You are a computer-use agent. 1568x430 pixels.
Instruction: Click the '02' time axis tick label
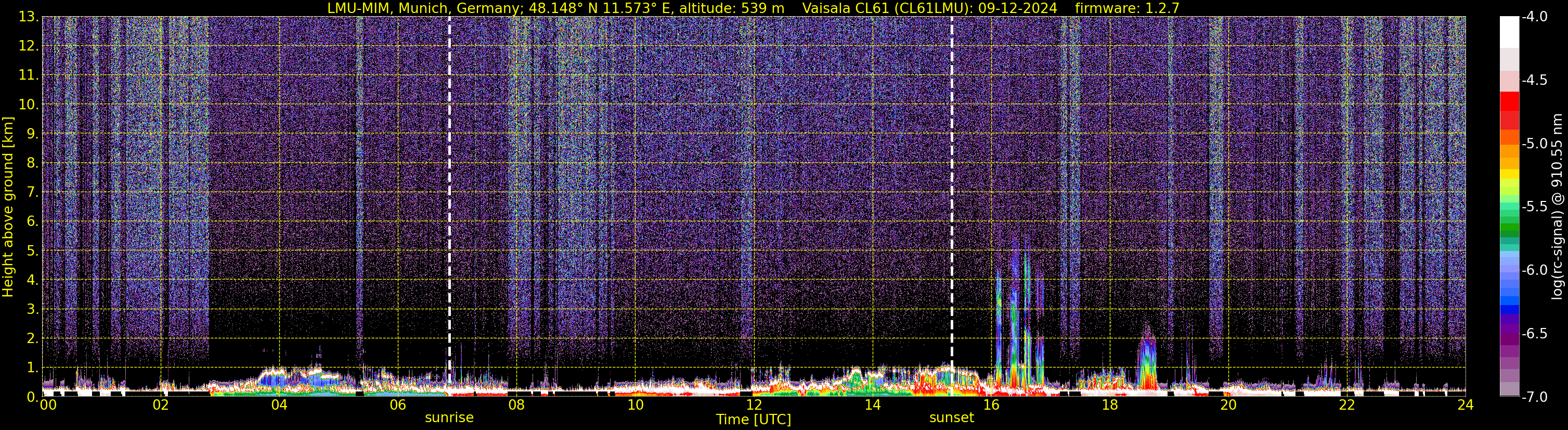coord(161,406)
